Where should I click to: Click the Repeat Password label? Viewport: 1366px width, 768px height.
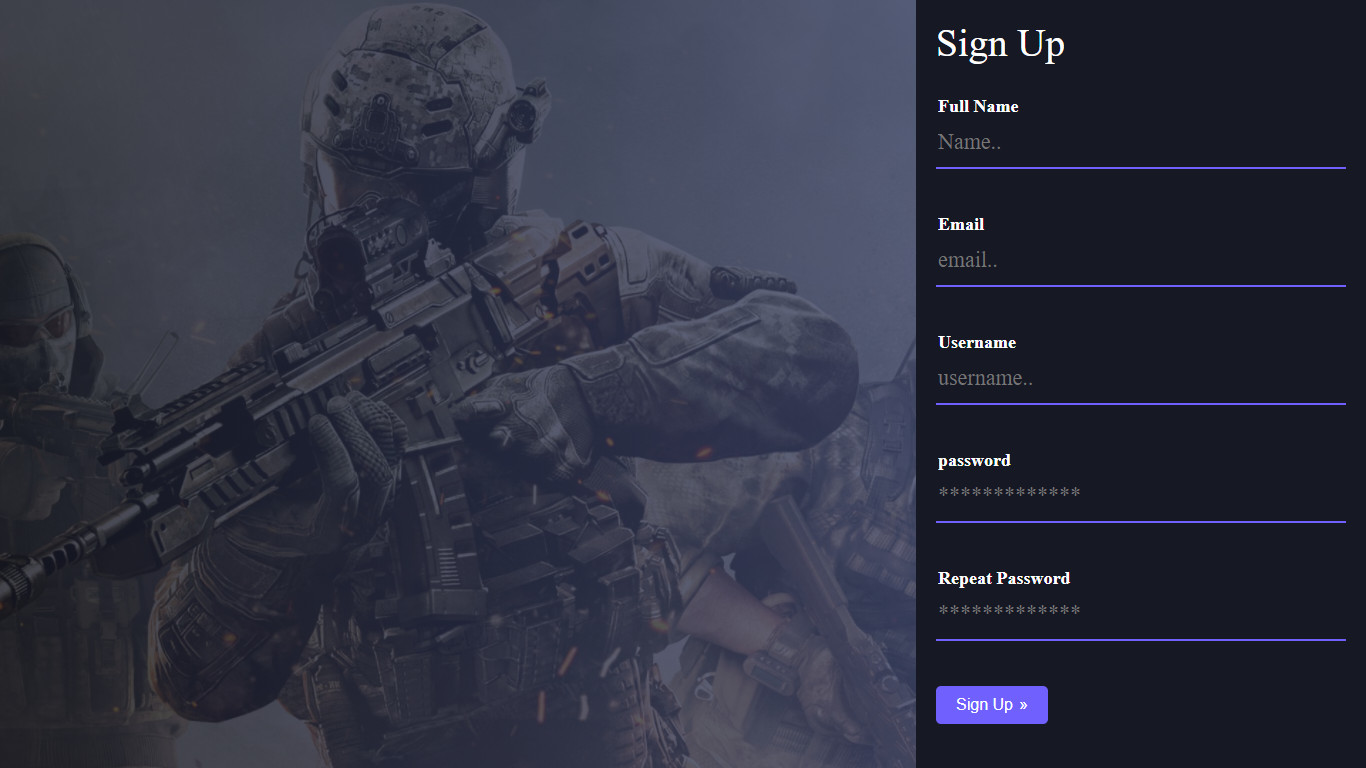pyautogui.click(x=1004, y=578)
